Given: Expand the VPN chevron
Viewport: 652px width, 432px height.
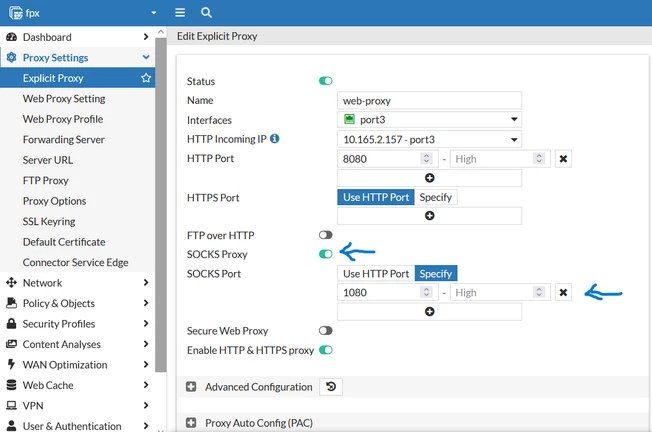Looking at the screenshot, I should [x=146, y=405].
